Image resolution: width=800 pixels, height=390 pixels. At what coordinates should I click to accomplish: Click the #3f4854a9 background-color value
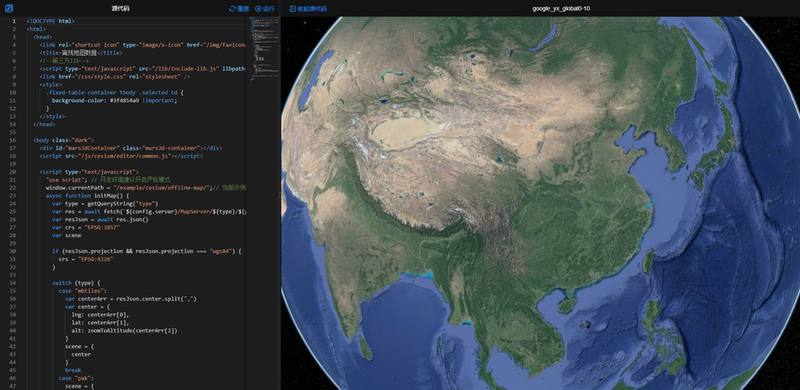pos(125,101)
